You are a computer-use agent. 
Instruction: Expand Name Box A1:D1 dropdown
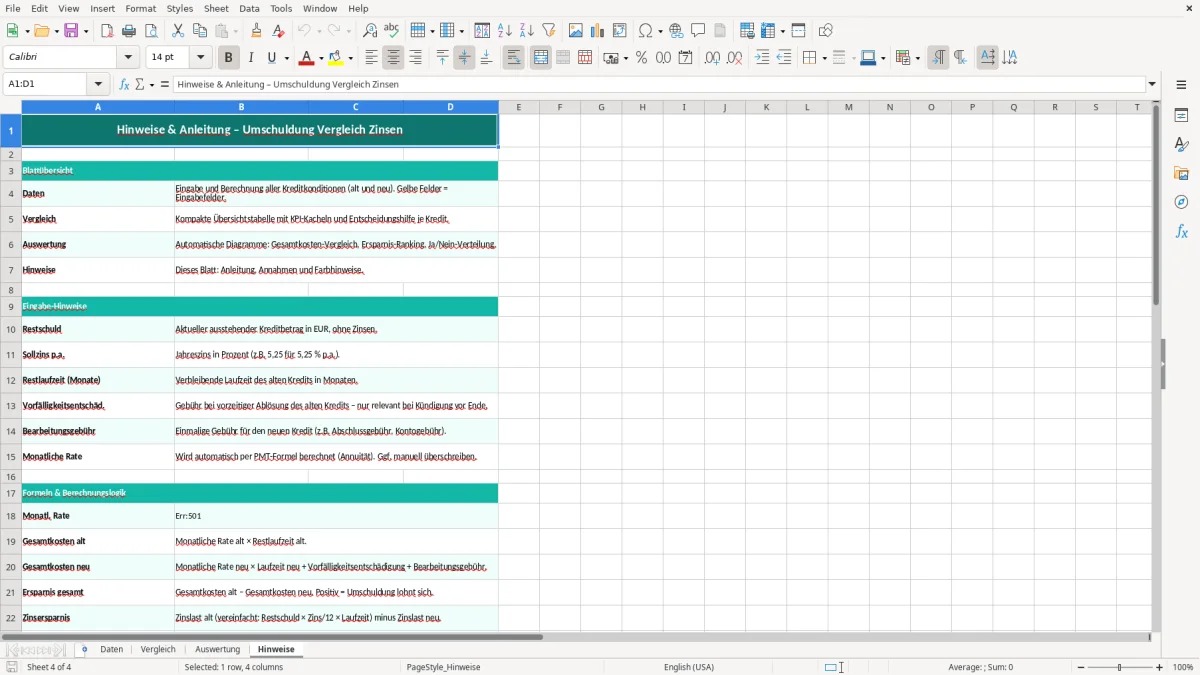click(99, 84)
